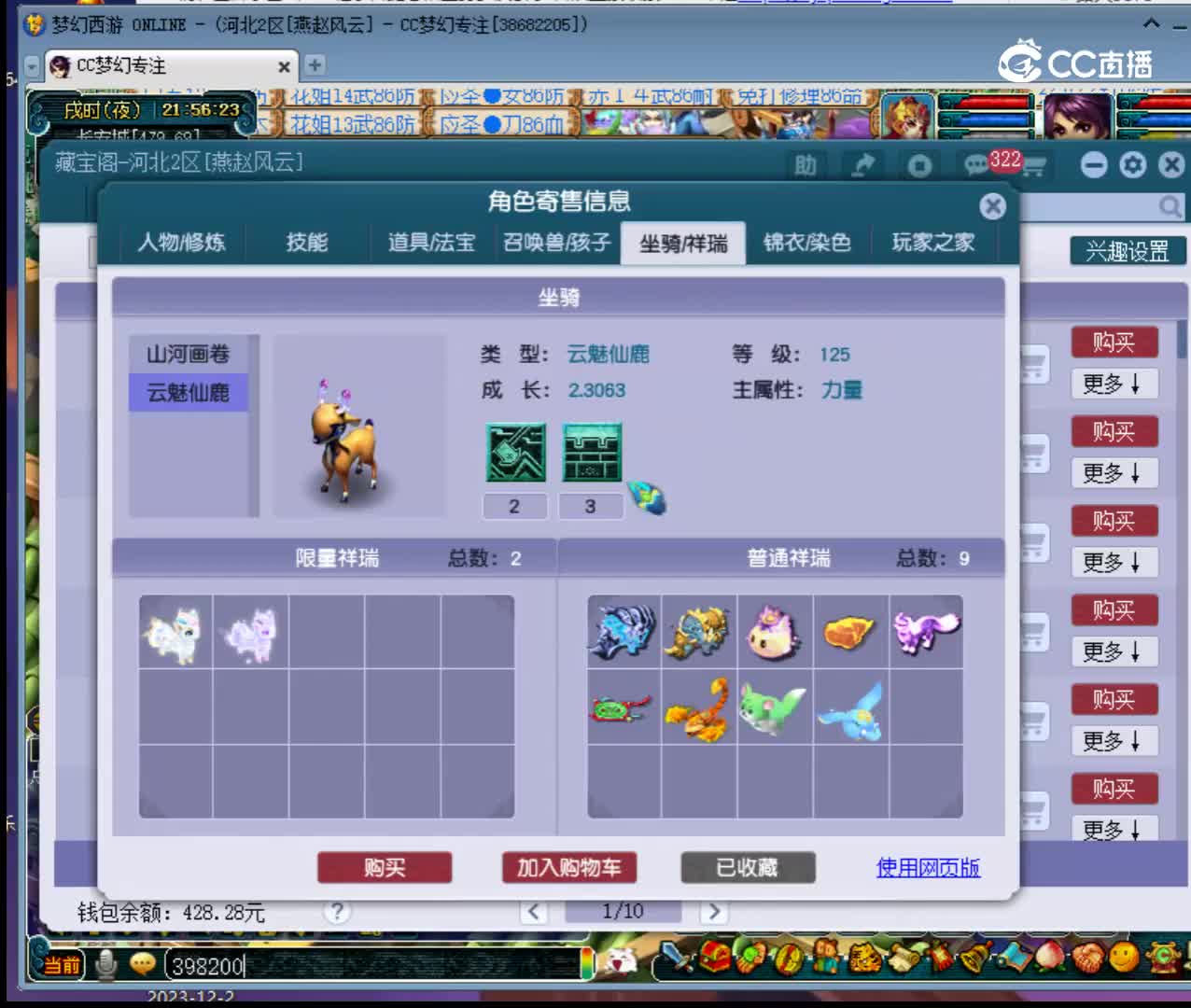Select 云魅仙鹿 in the mount list
The height and width of the screenshot is (1008, 1191).
pos(188,393)
